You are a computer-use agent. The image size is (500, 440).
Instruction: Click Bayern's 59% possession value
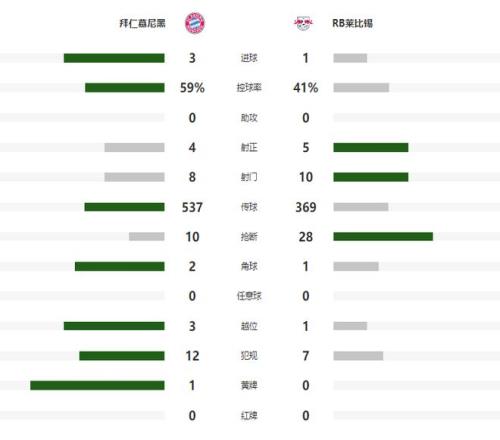tap(192, 88)
